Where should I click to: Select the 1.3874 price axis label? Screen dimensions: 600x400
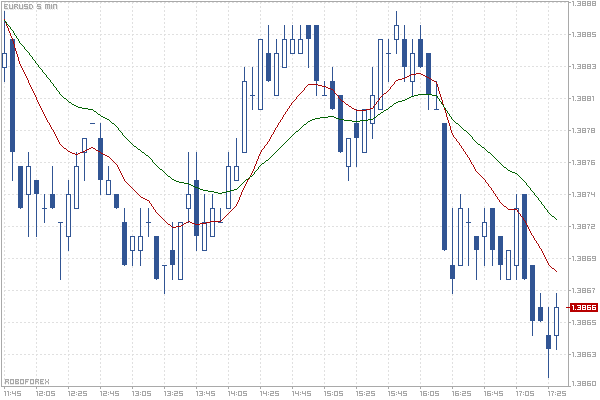(x=584, y=194)
